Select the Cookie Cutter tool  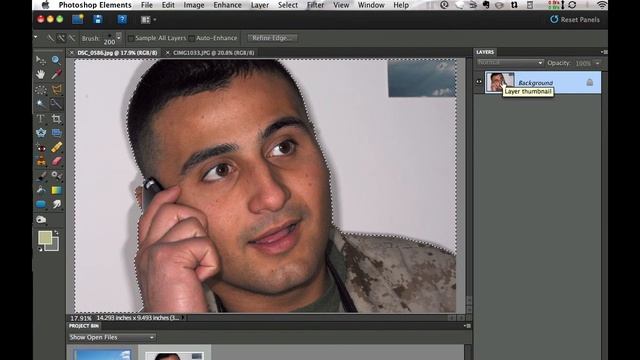coord(41,133)
